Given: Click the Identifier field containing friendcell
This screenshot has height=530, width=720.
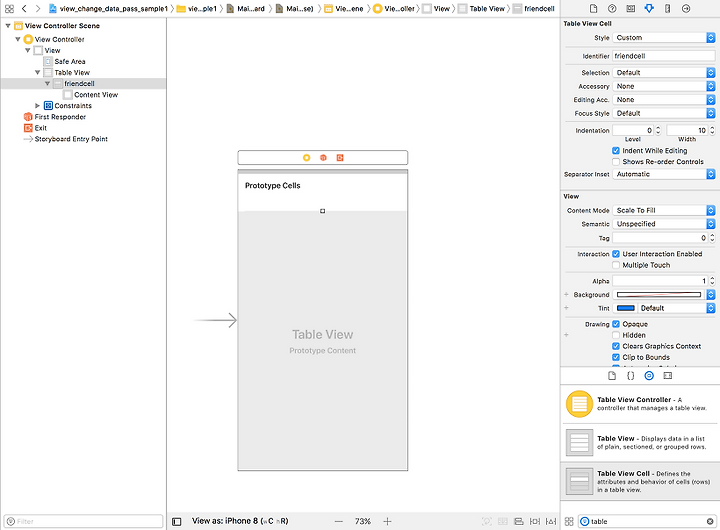Looking at the screenshot, I should click(x=664, y=56).
